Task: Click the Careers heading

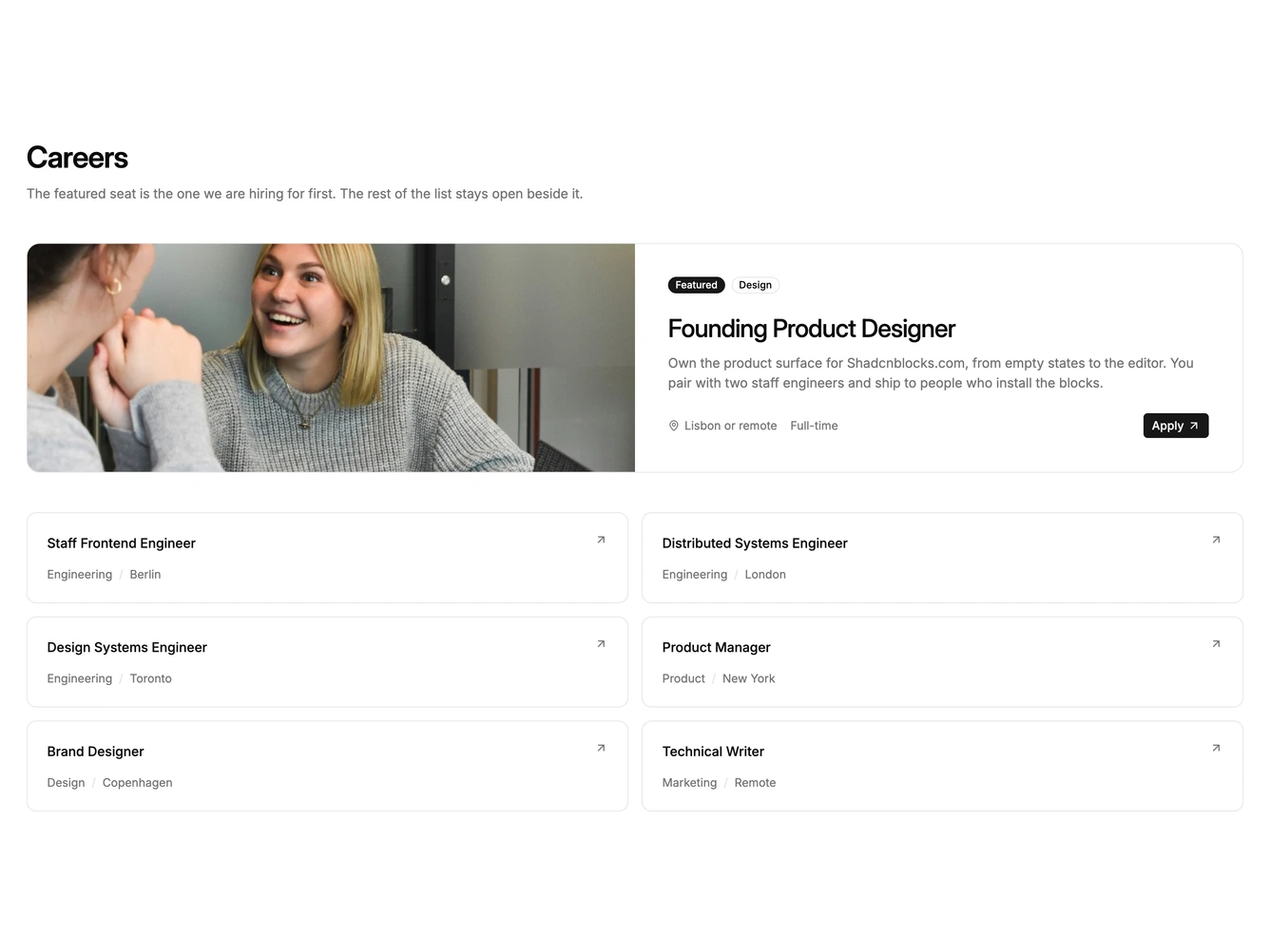Action: [x=77, y=158]
